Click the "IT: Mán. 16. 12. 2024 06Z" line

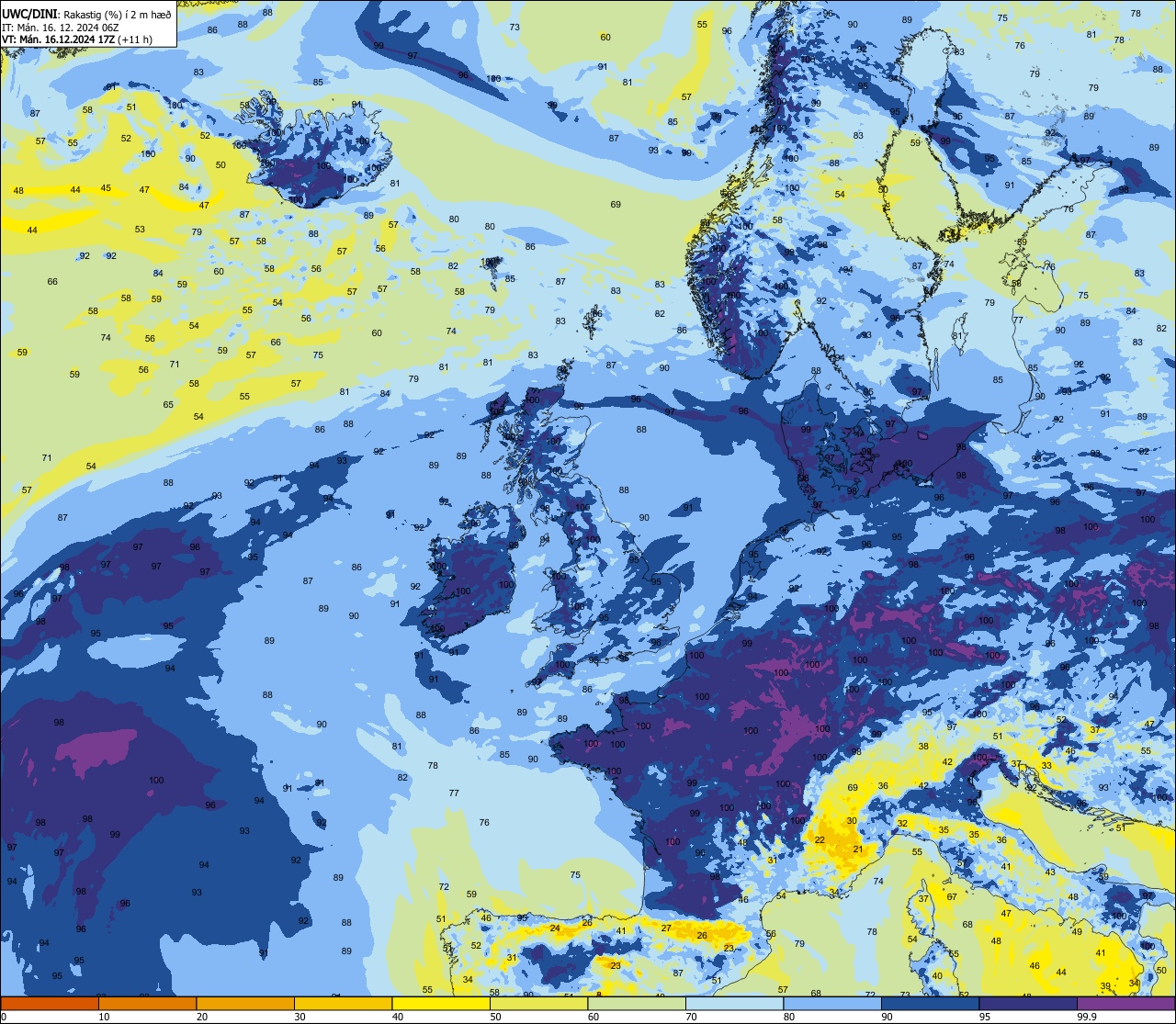(x=59, y=28)
